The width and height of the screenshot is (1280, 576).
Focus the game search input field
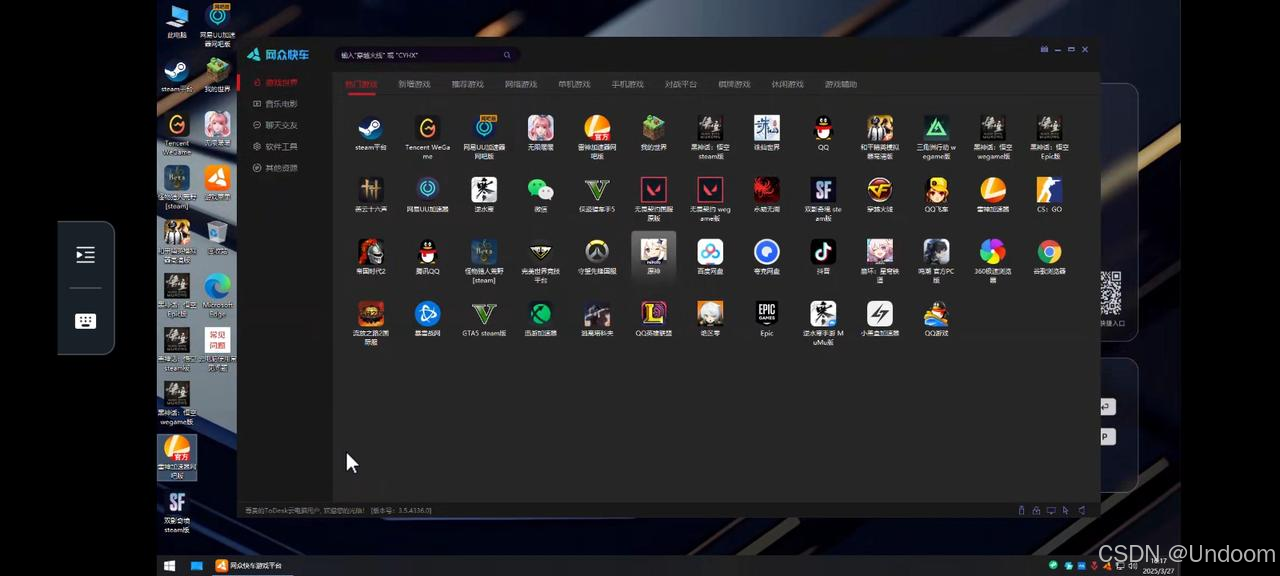[427, 55]
